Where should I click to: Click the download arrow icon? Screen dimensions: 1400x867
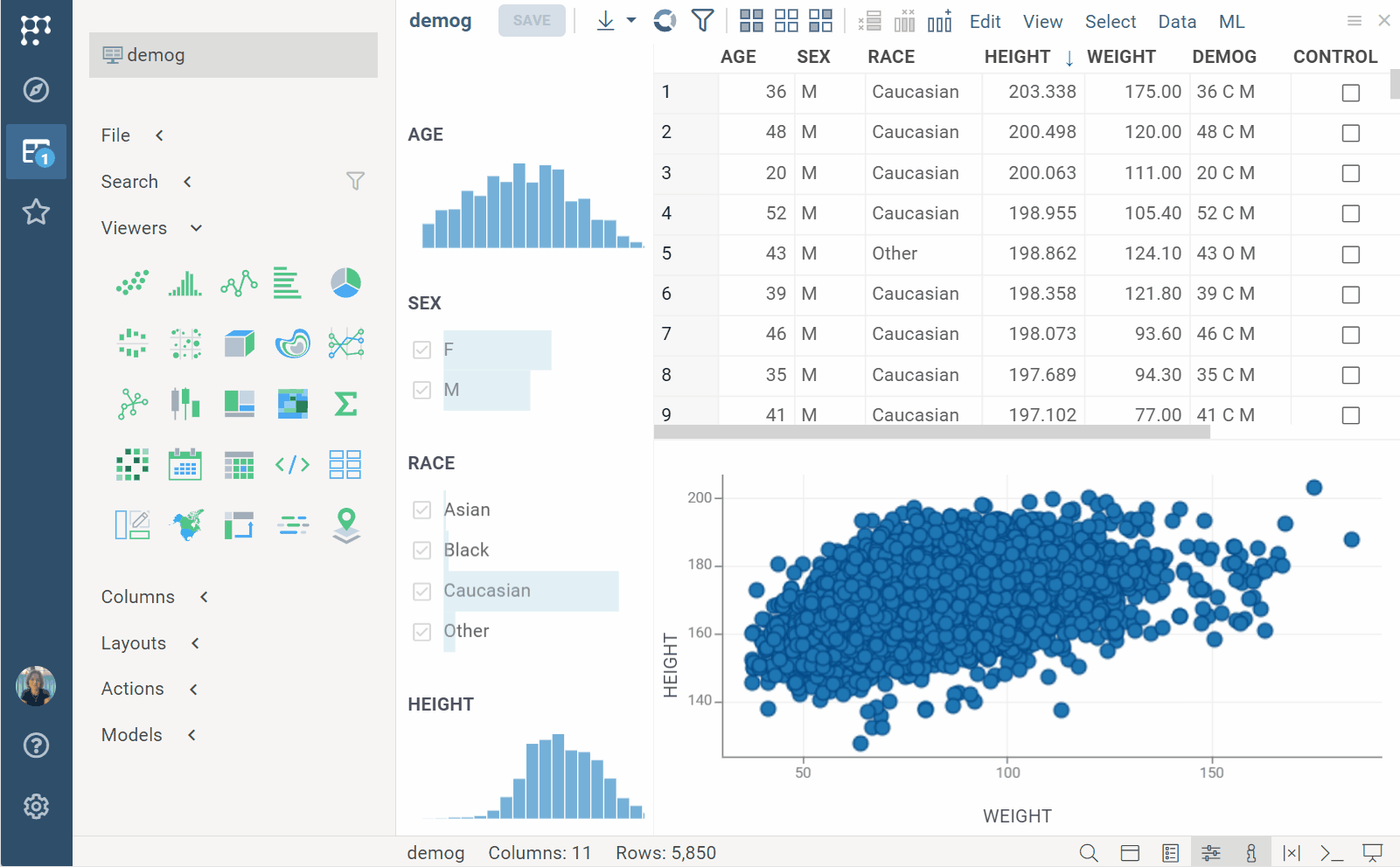(605, 21)
